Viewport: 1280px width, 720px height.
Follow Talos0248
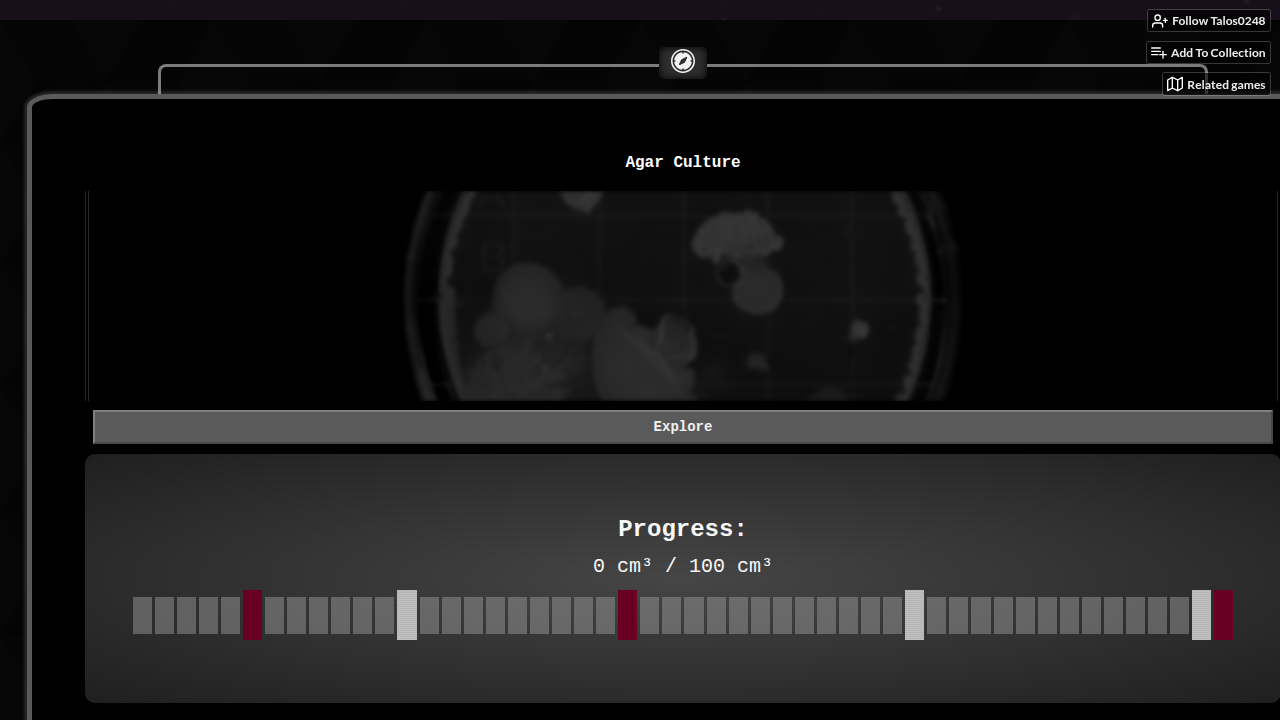pyautogui.click(x=1208, y=20)
